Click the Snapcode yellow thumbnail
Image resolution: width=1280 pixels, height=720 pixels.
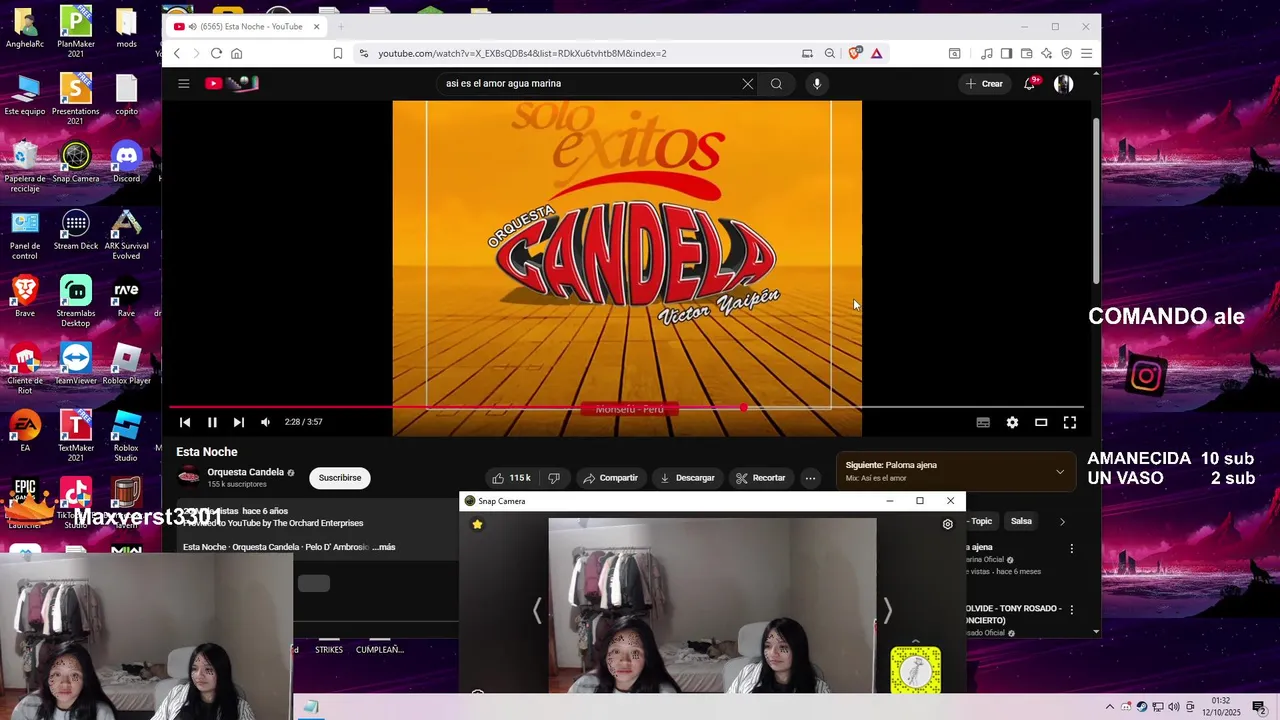click(x=915, y=670)
